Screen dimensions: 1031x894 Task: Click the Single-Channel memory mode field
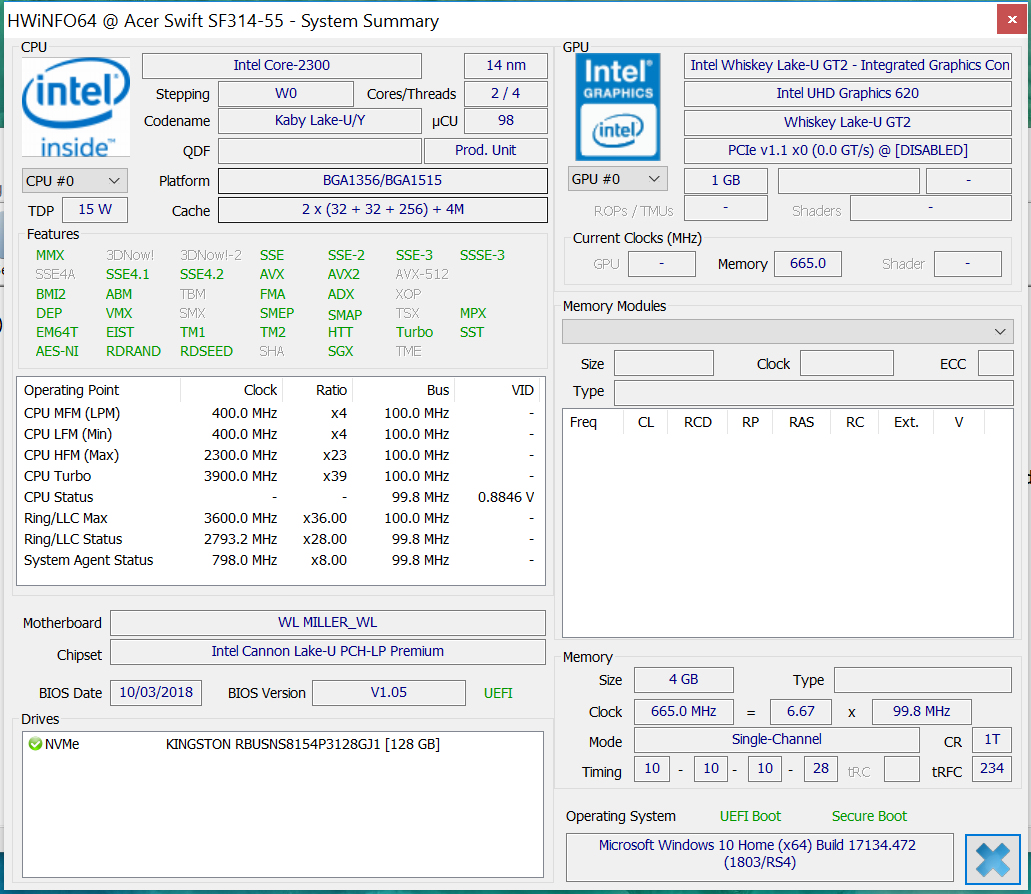[777, 740]
